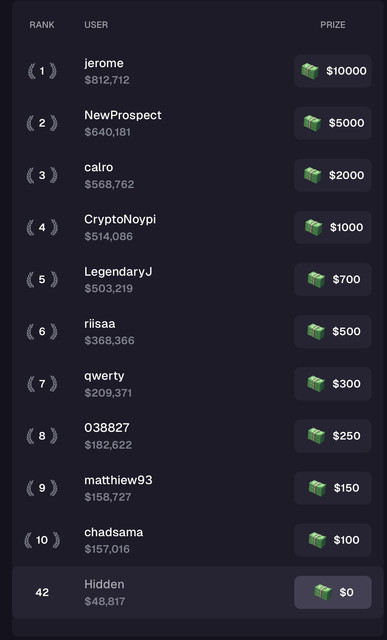
Task: Select the Hidden user row at rank 42
Action: coord(198,592)
